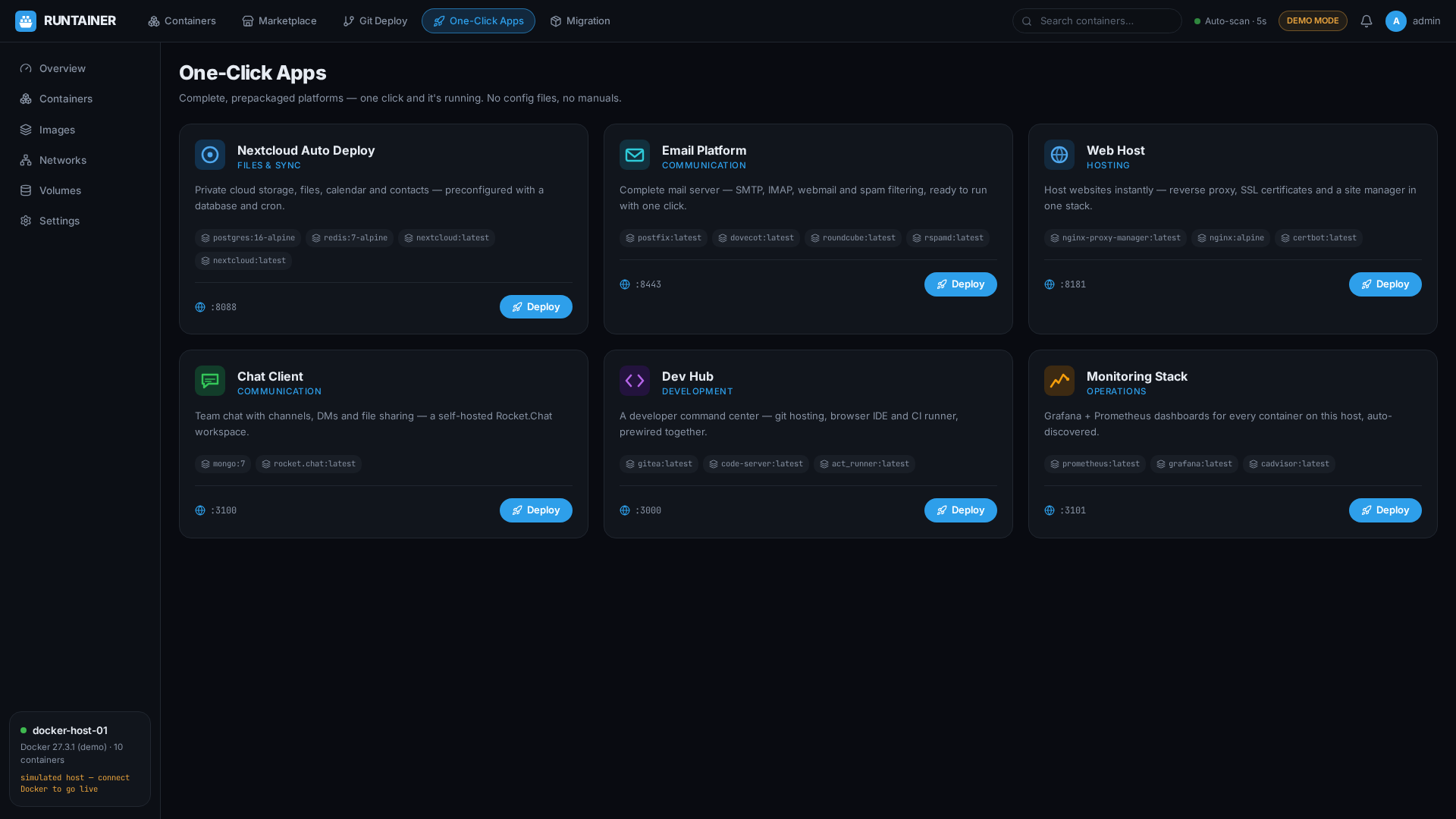Click the prometheus:latest image tag

click(x=1095, y=464)
